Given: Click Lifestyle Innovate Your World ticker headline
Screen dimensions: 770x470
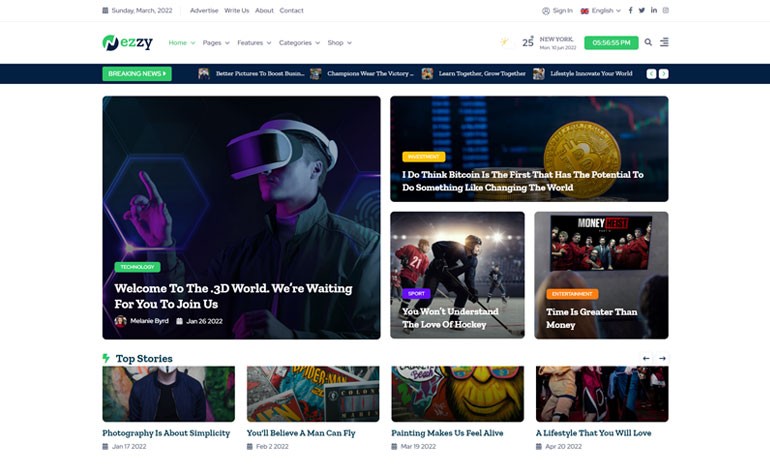Looking at the screenshot, I should coord(591,74).
